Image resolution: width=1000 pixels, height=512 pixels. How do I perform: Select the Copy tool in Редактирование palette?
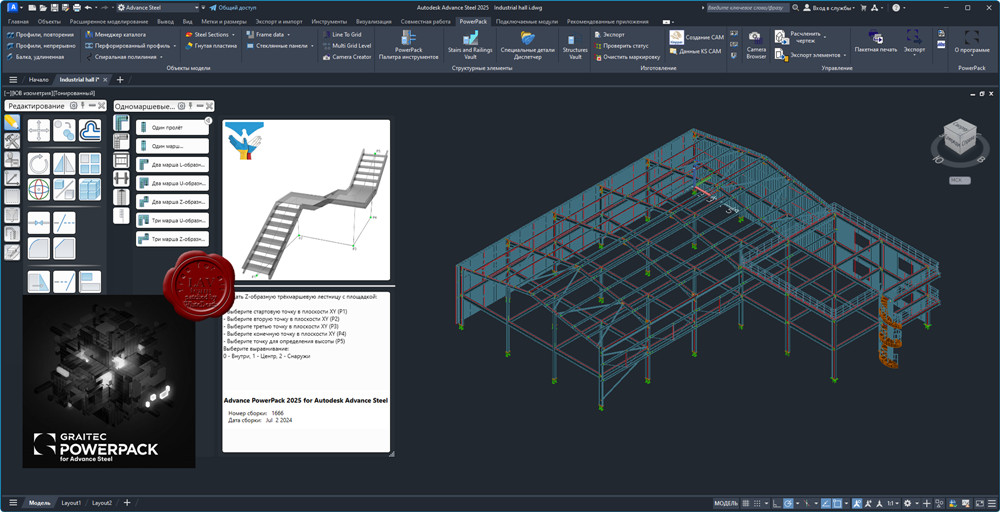coord(64,131)
